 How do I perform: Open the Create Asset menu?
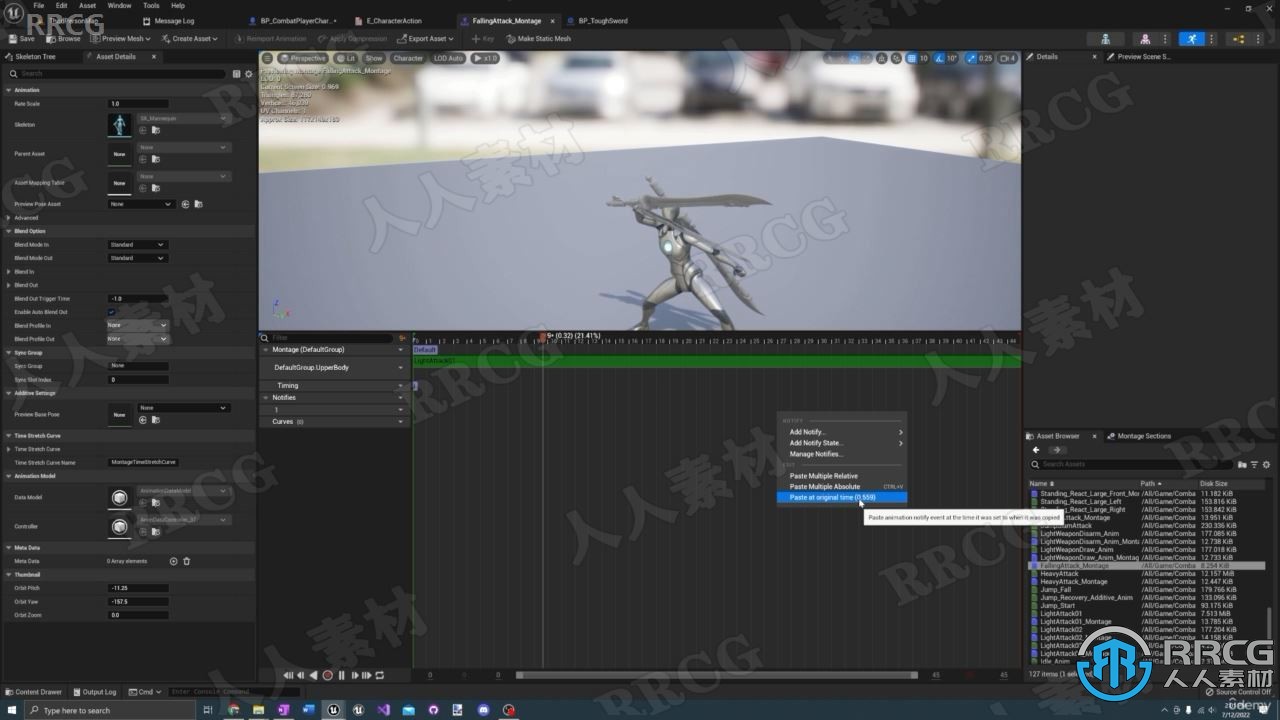[190, 39]
